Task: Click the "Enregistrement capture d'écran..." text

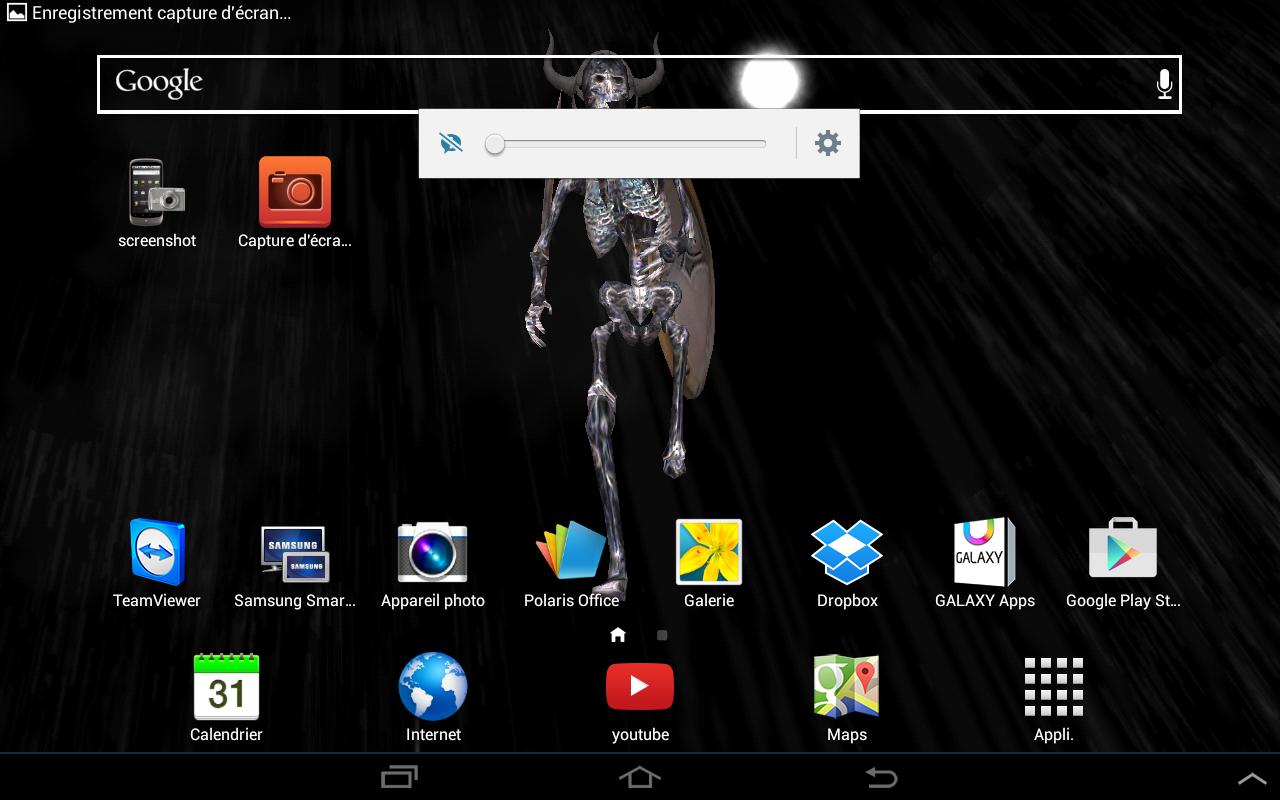Action: tap(162, 14)
